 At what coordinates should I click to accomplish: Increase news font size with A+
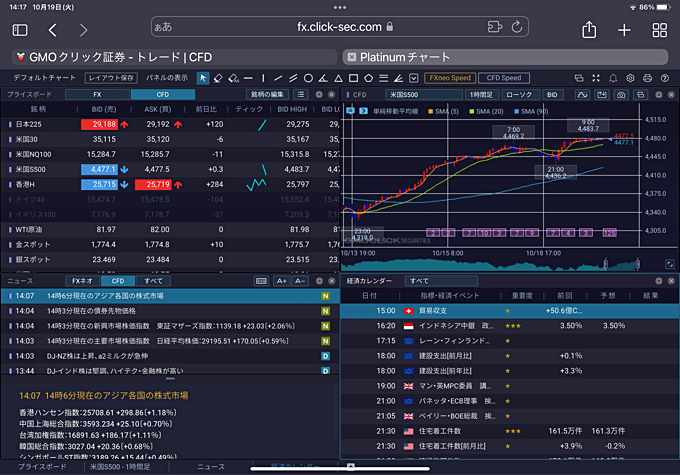pos(281,281)
